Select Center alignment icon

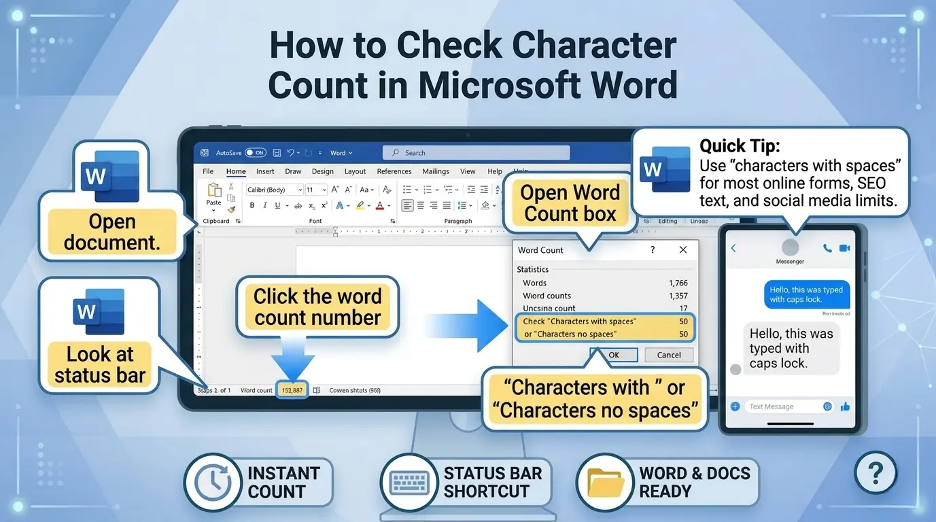[420, 205]
